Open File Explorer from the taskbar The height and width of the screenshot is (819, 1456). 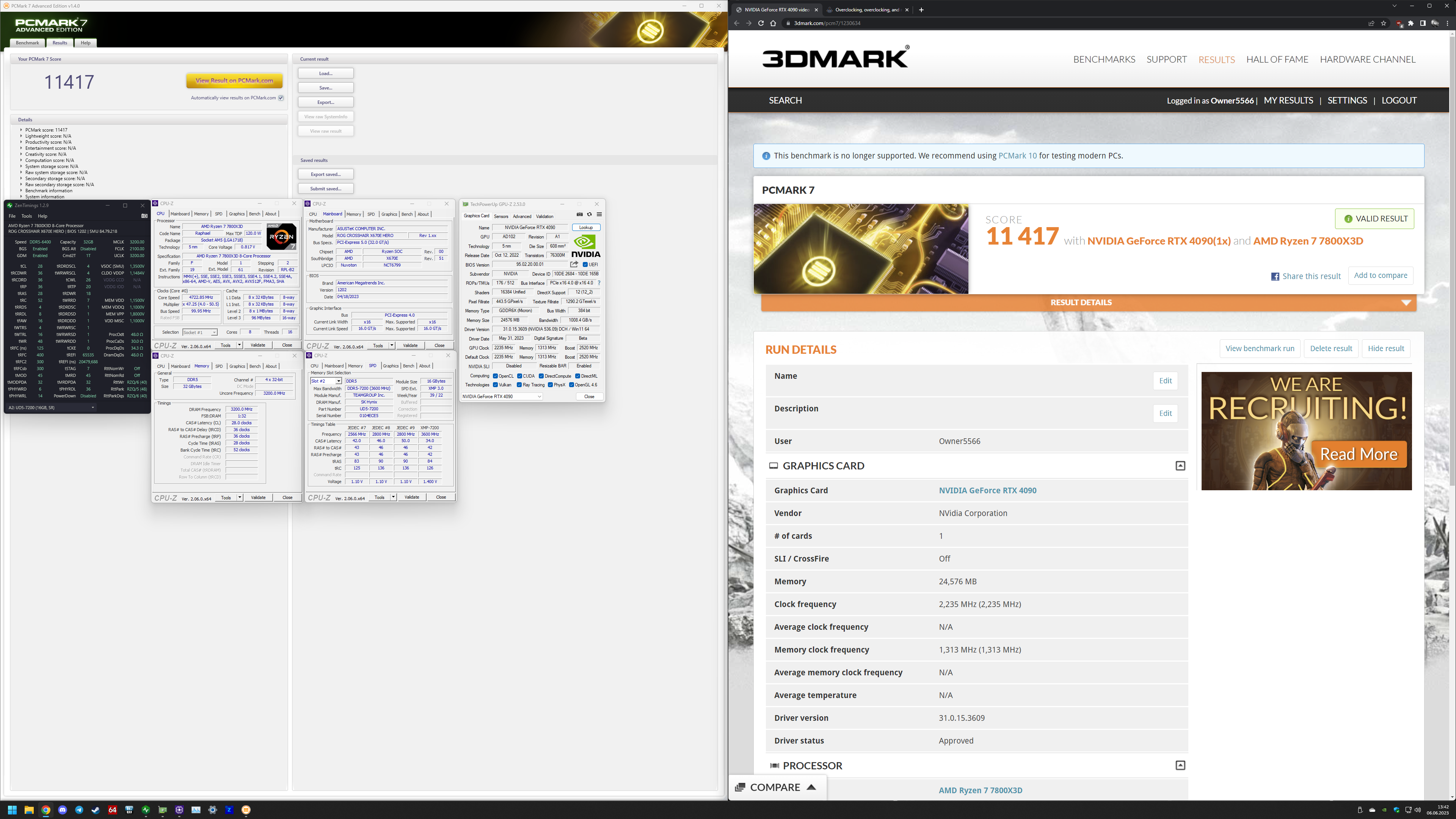(x=29, y=810)
